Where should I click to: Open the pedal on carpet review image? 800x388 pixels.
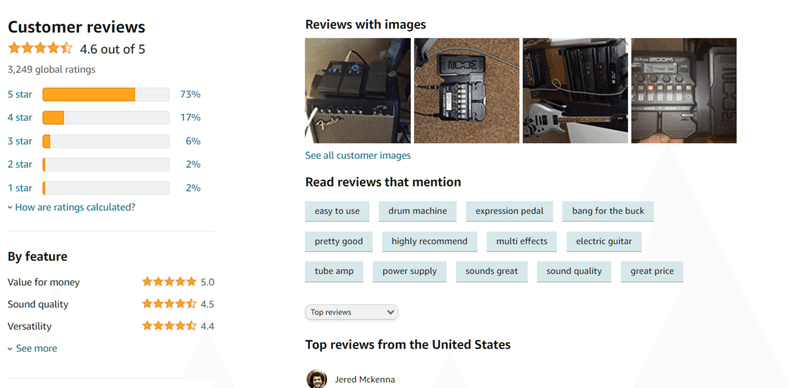466,90
